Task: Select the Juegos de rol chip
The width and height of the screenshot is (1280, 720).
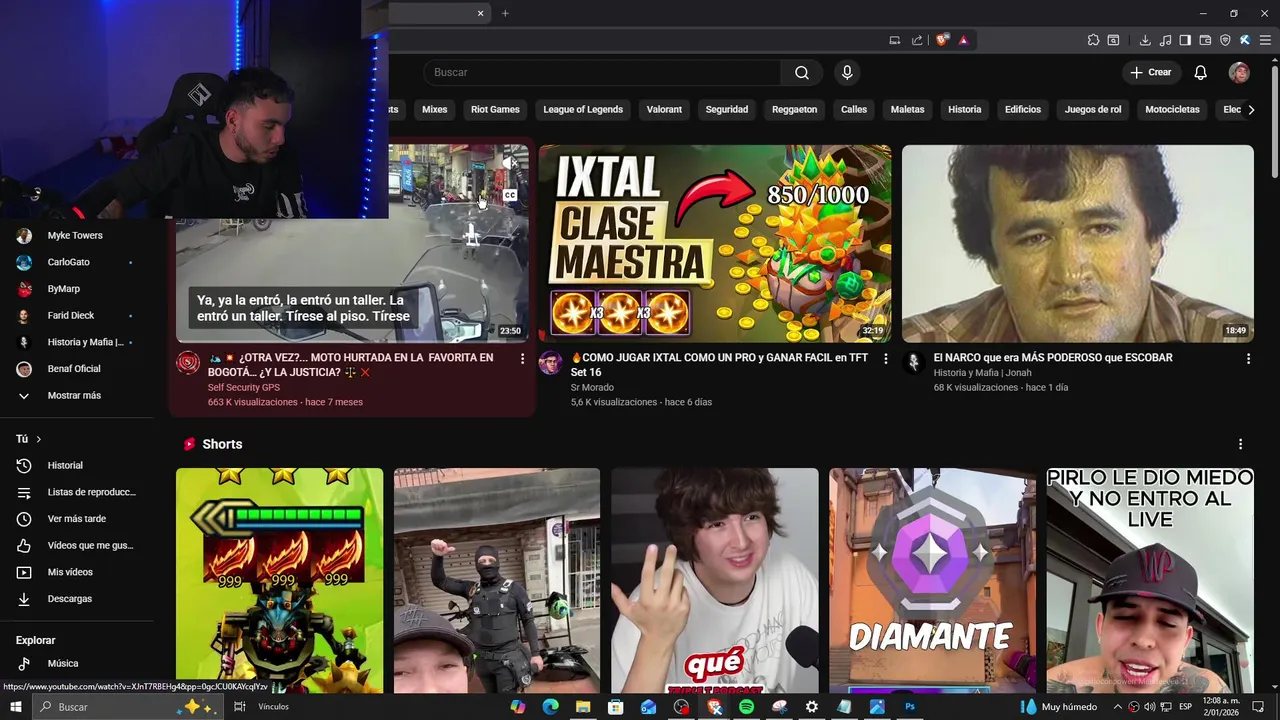Action: pyautogui.click(x=1093, y=110)
